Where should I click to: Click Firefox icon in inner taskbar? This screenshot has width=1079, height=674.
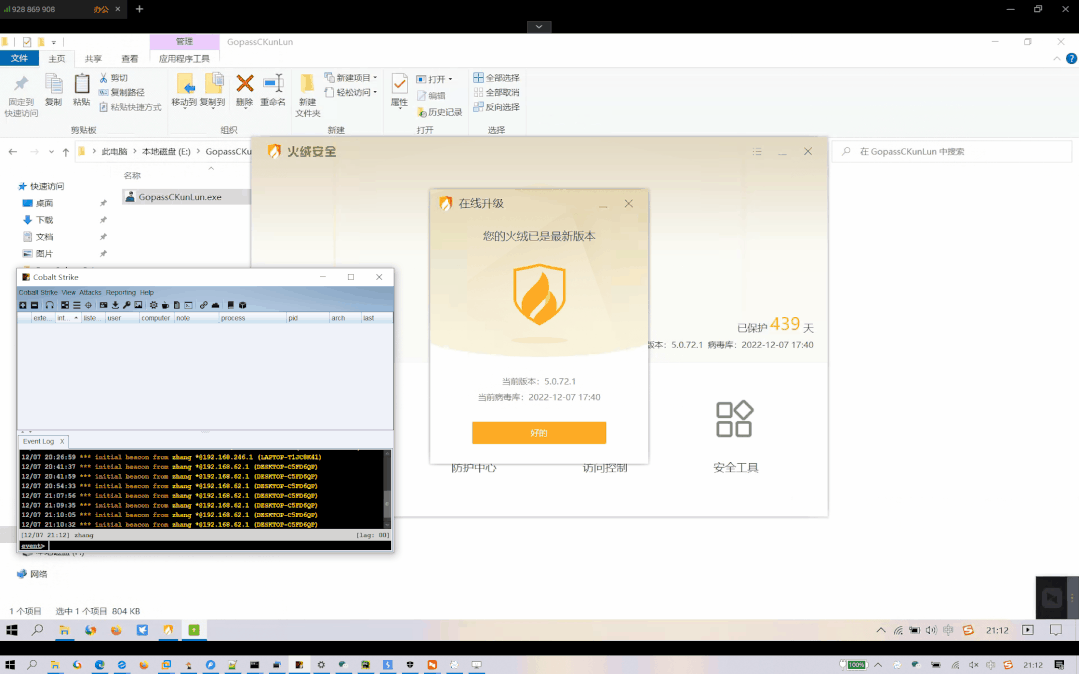tap(116, 630)
